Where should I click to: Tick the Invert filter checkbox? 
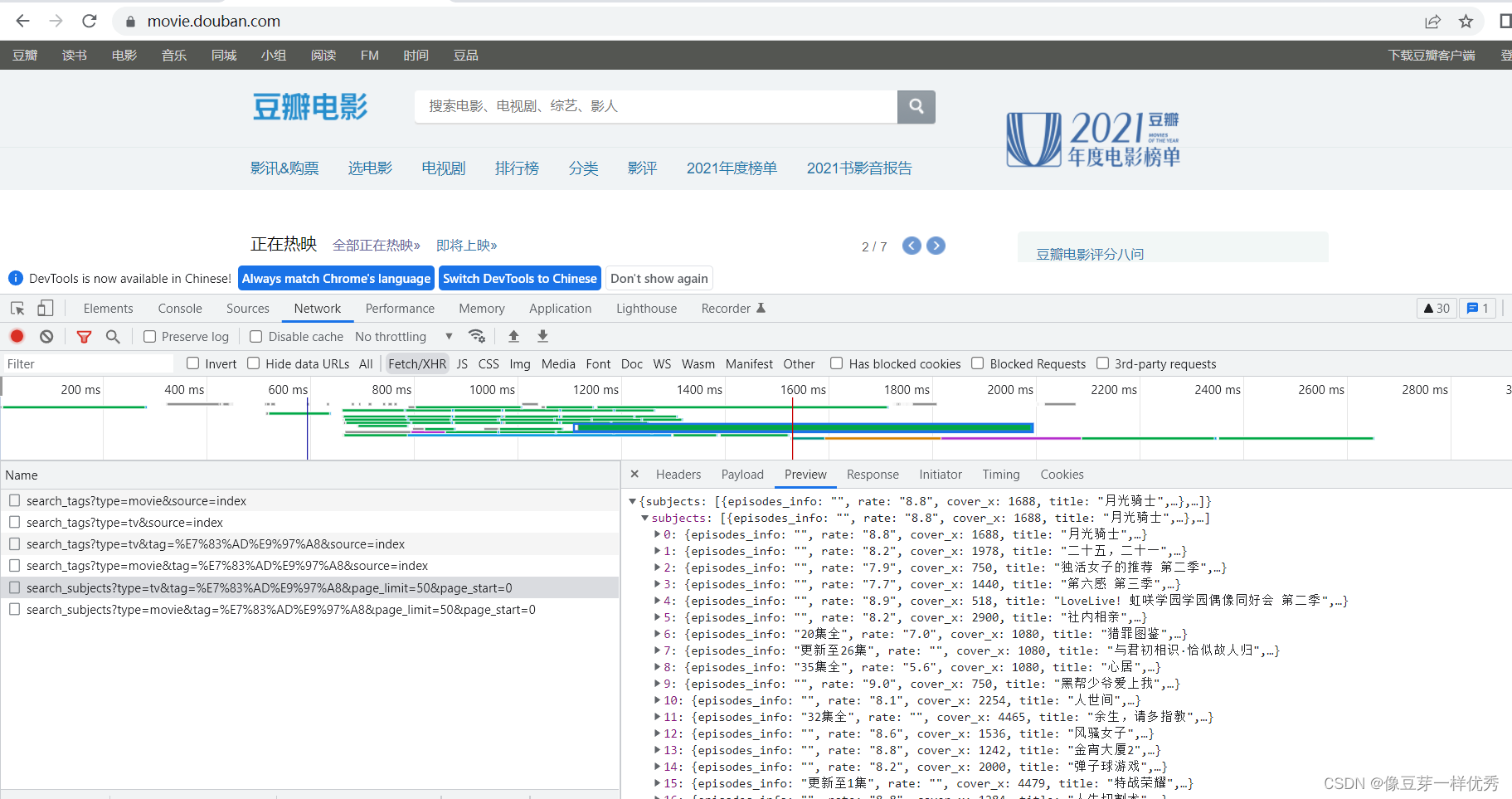[193, 363]
